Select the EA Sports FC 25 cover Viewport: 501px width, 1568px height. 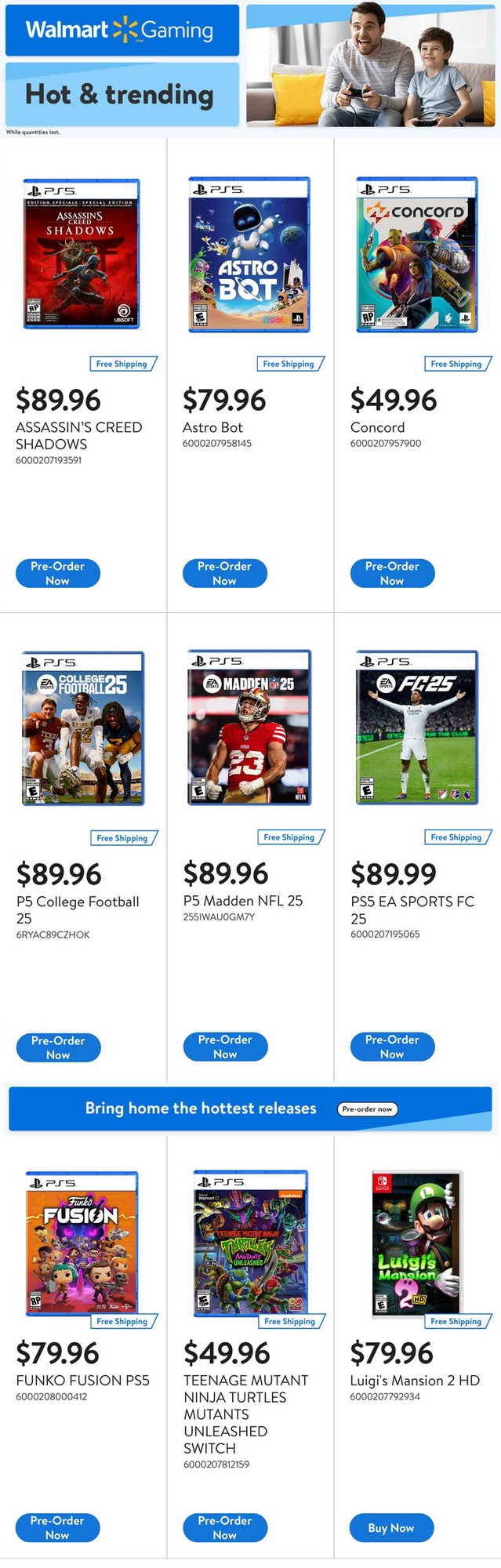coord(417,727)
